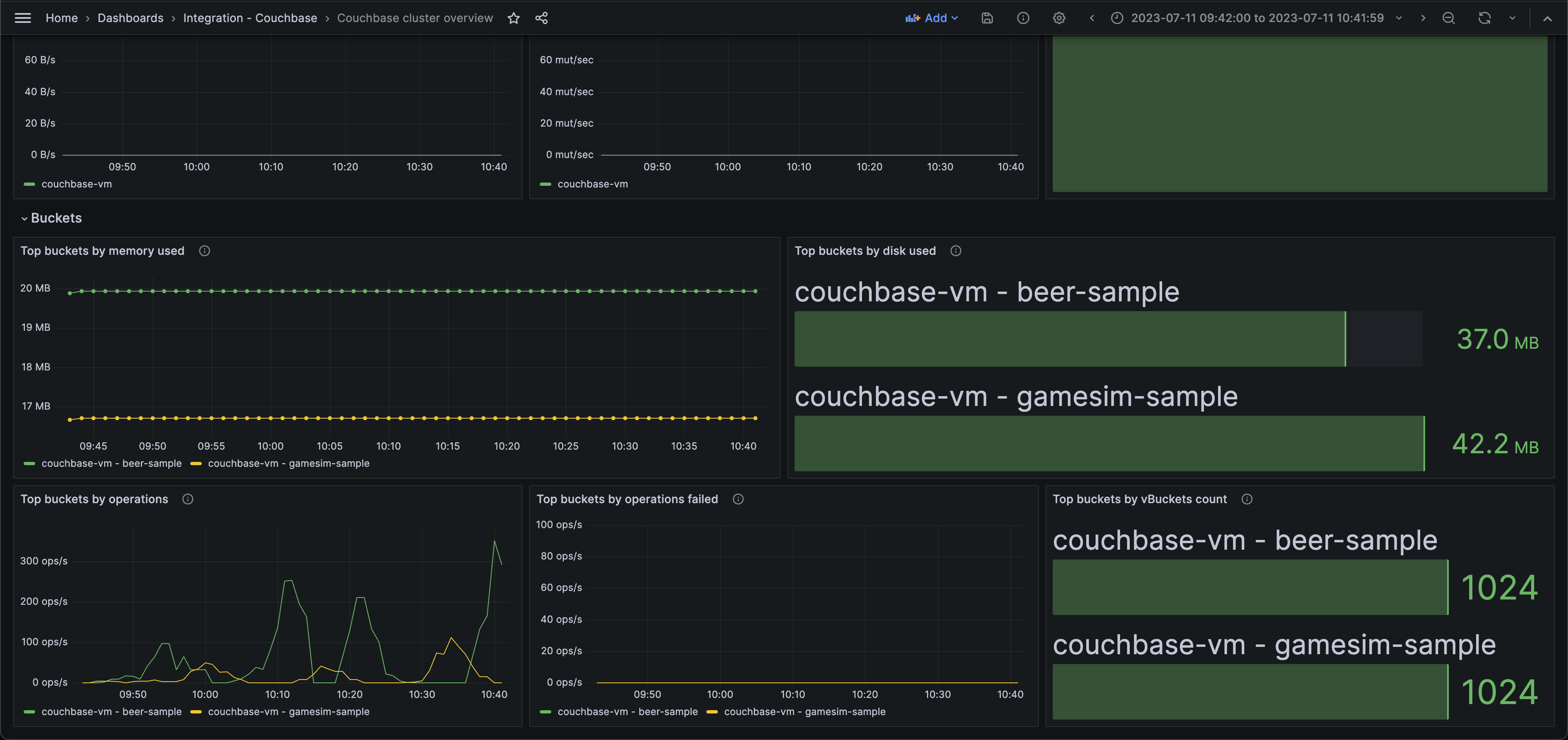Click Home breadcrumb link
Viewport: 1568px width, 740px height.
62,18
